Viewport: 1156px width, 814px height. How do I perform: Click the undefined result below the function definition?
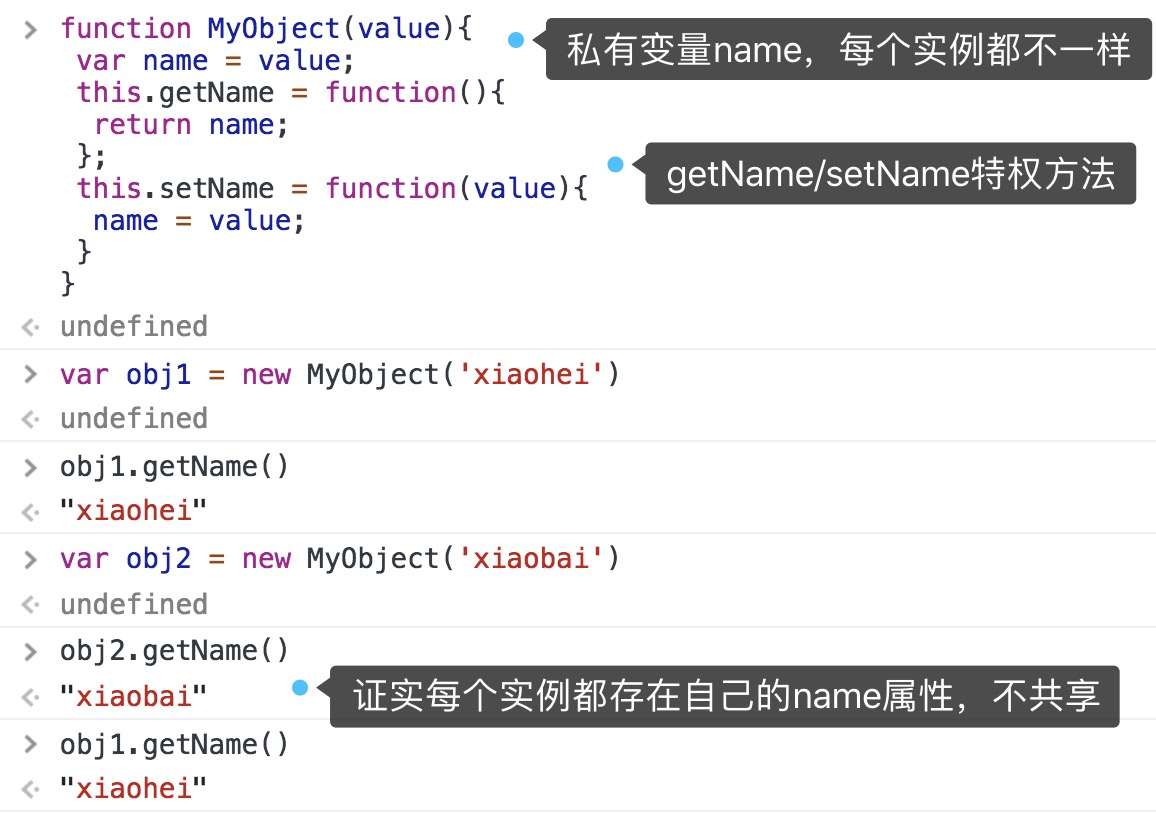tap(134, 327)
